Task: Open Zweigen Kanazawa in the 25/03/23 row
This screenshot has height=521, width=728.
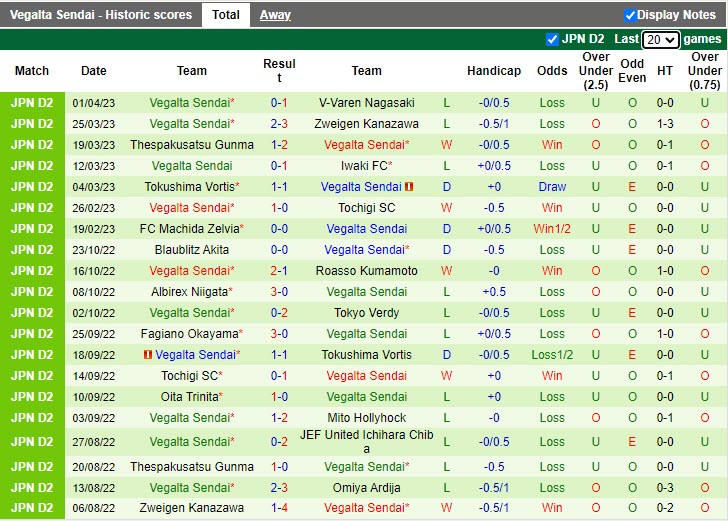Action: 366,124
